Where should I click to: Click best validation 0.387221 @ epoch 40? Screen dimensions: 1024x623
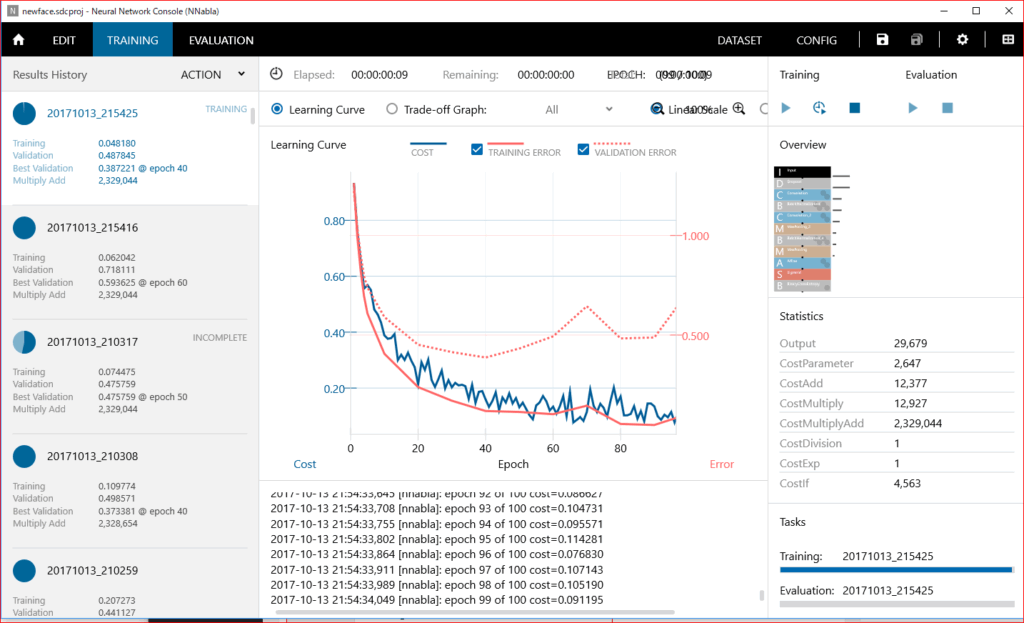(x=142, y=168)
